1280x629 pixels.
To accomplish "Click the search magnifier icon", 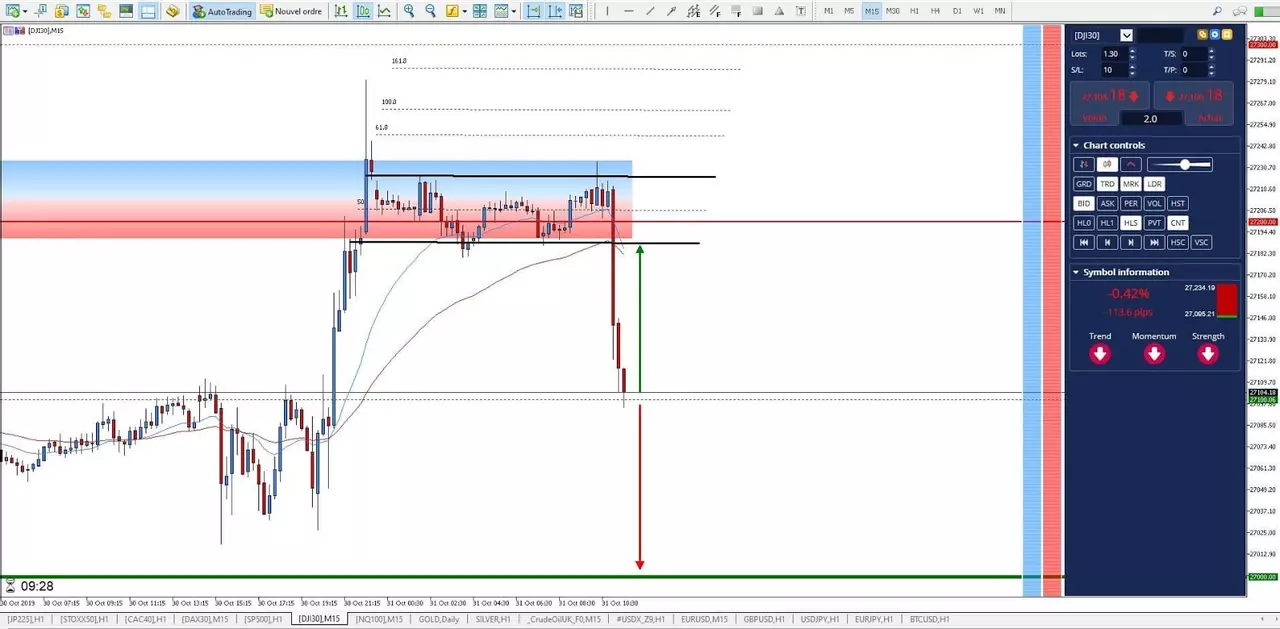I will (1217, 11).
